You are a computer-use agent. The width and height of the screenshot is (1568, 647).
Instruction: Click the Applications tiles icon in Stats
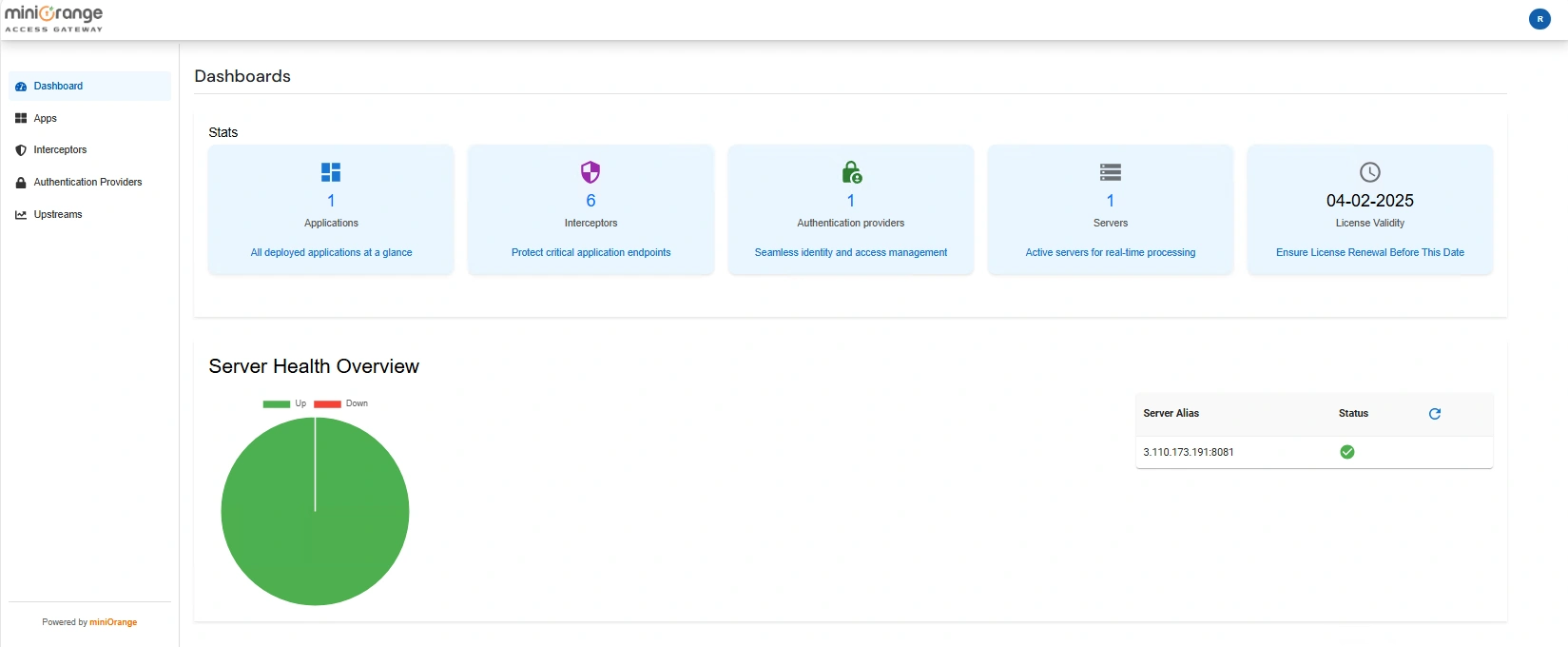[331, 172]
